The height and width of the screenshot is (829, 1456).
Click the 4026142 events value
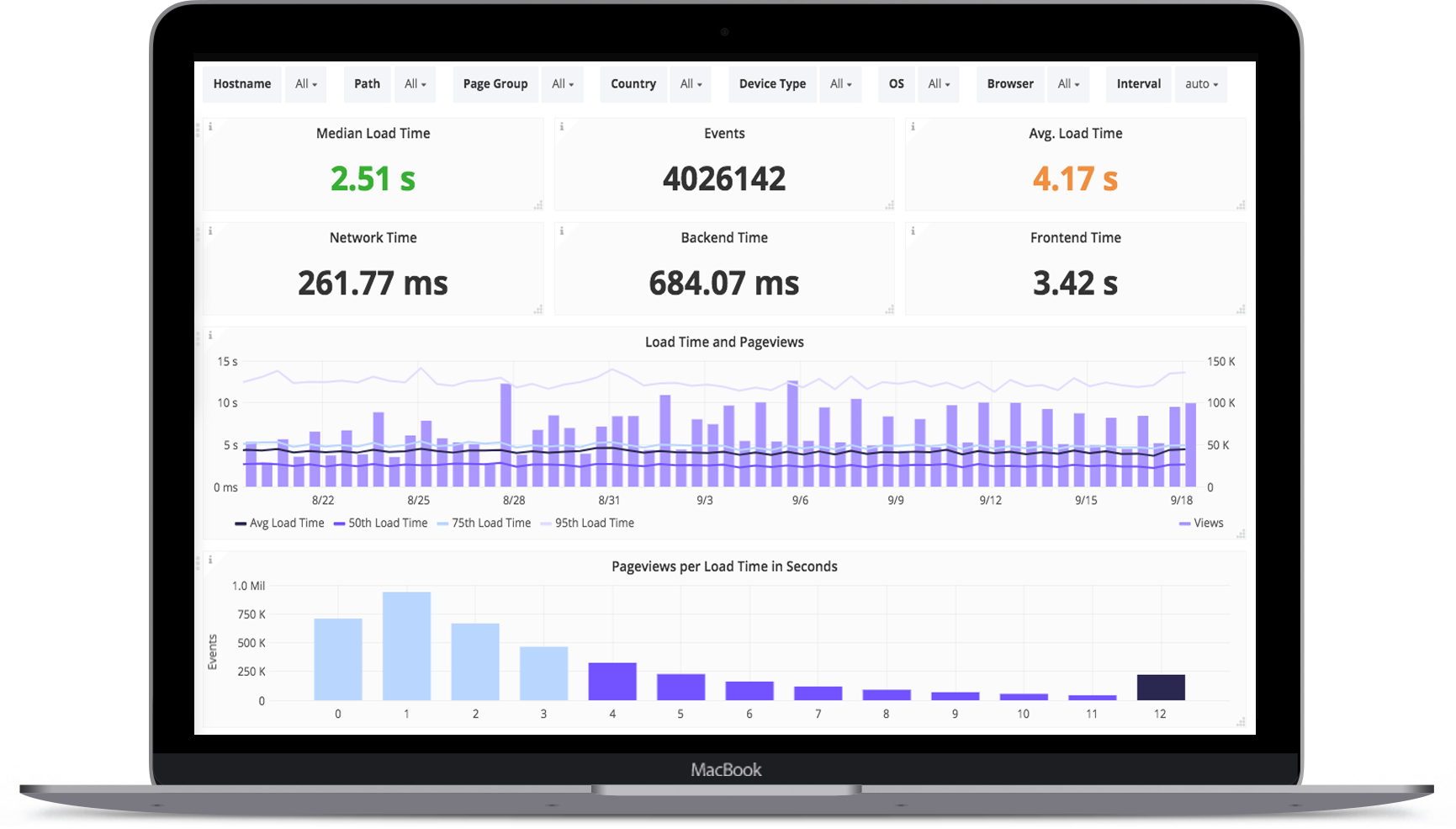pyautogui.click(x=724, y=178)
